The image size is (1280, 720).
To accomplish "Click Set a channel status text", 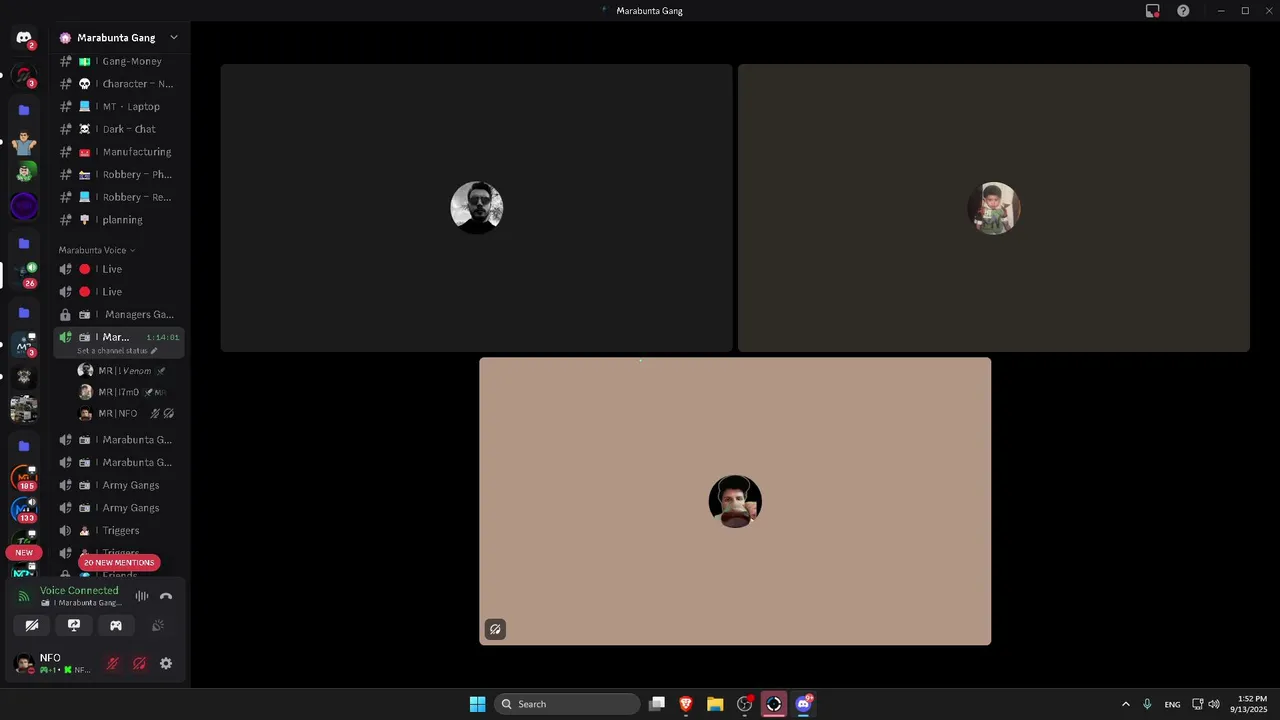I will [x=112, y=351].
